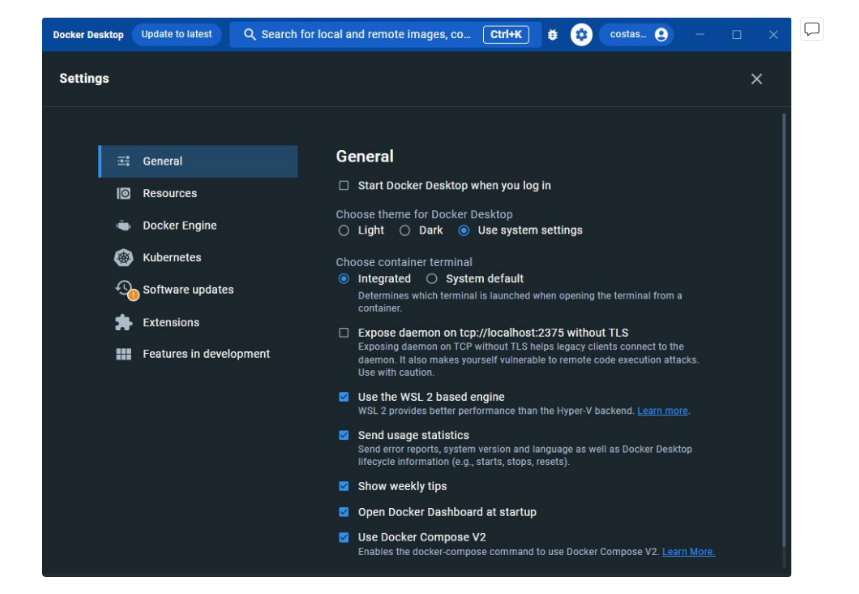The height and width of the screenshot is (594, 859).
Task: Select Use system settings theme option
Action: click(x=463, y=231)
